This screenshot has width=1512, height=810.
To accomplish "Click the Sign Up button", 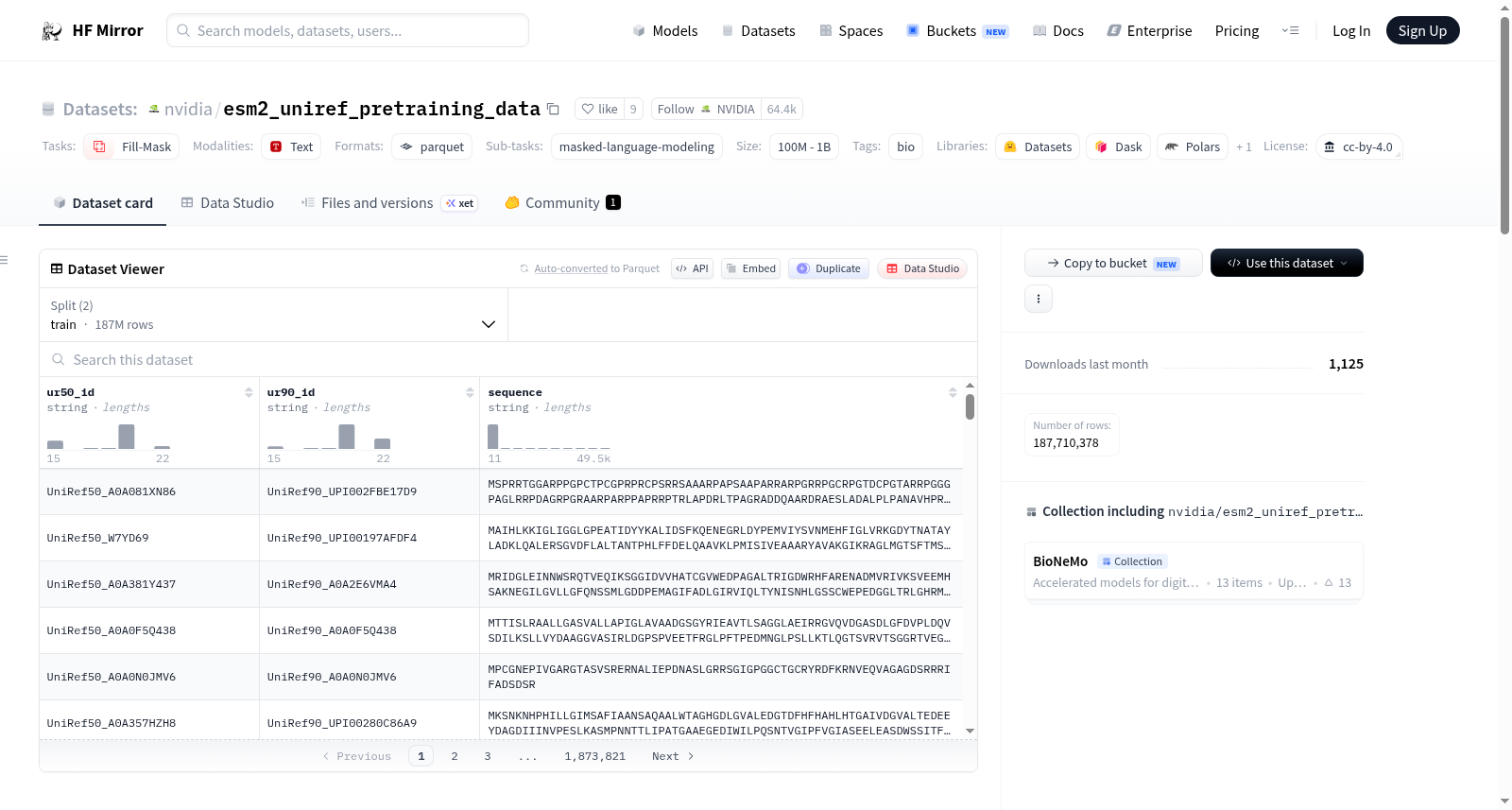I will click(1422, 31).
